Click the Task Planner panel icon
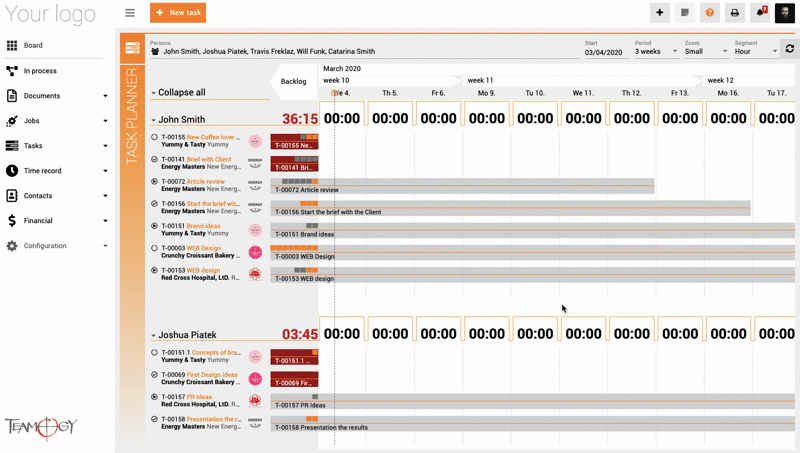 [x=132, y=48]
